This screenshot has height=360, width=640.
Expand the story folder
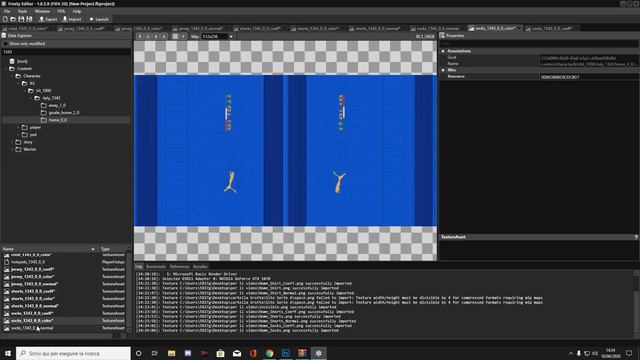click(x=12, y=142)
